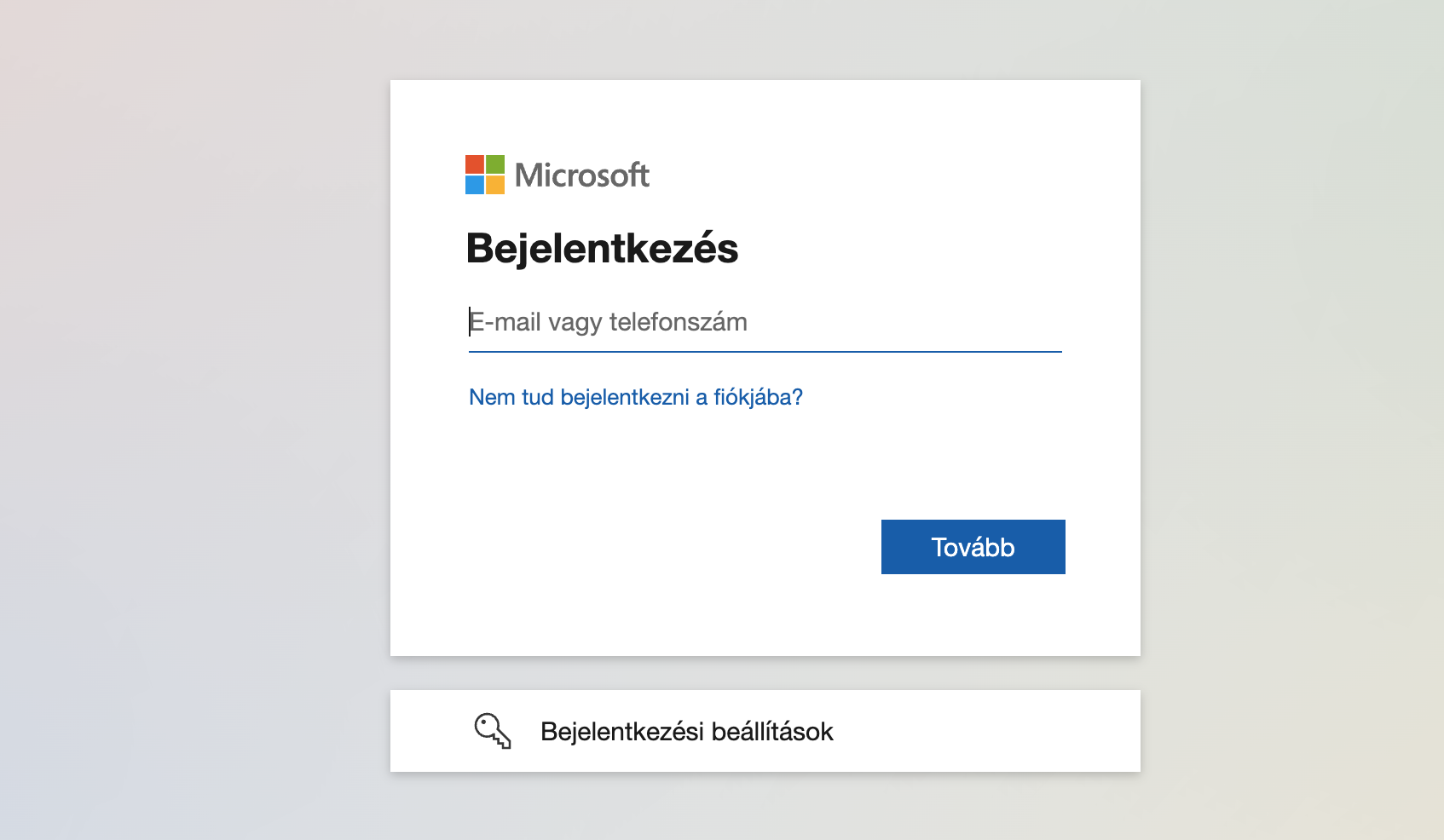Click the Microsoft logo icon
Screen dimensions: 1444x840
coord(483,174)
